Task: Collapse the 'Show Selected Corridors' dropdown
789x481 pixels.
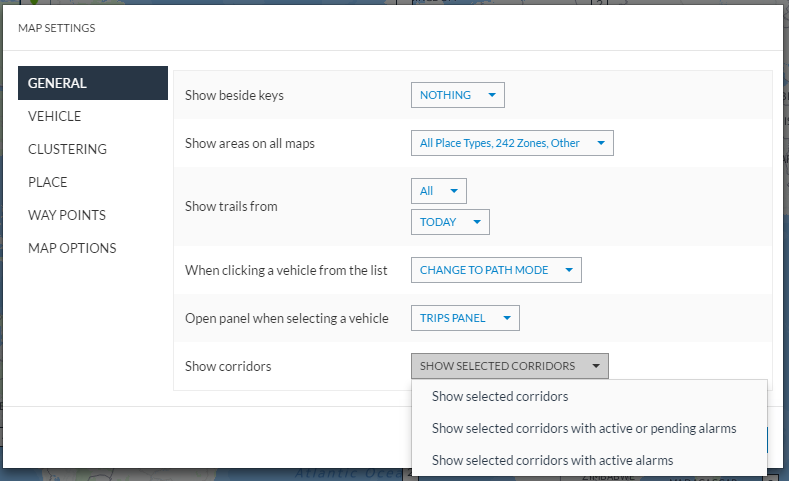Action: [508, 366]
